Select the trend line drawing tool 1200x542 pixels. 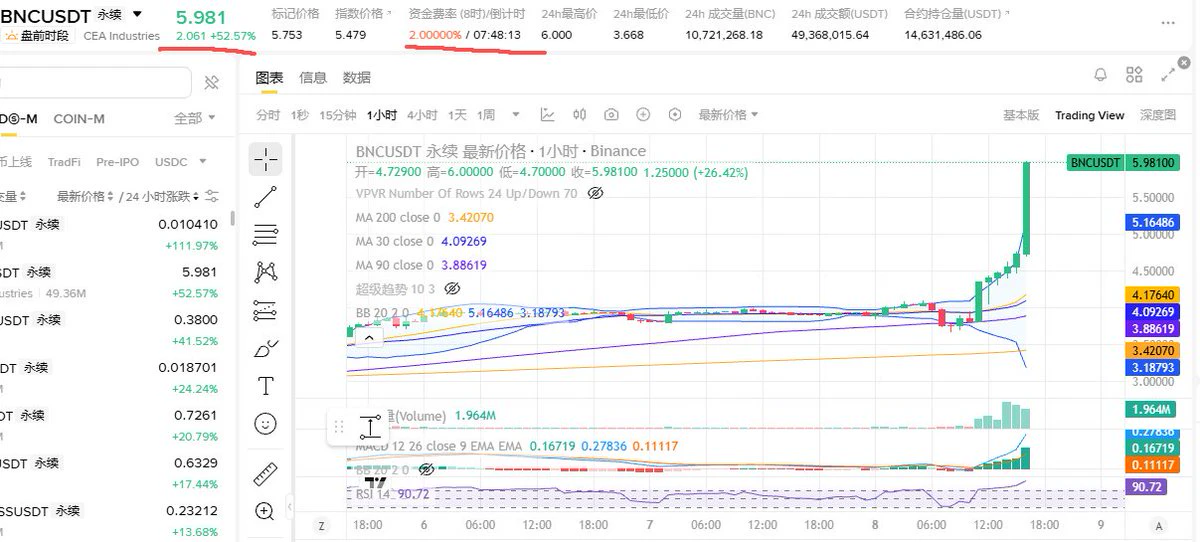[x=265, y=197]
